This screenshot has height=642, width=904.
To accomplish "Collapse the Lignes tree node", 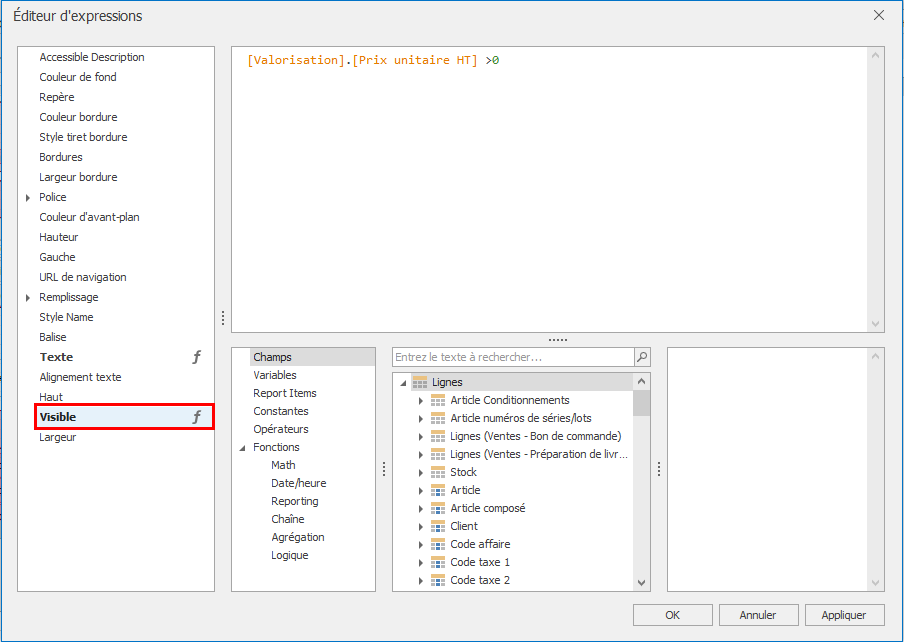I will tap(403, 383).
